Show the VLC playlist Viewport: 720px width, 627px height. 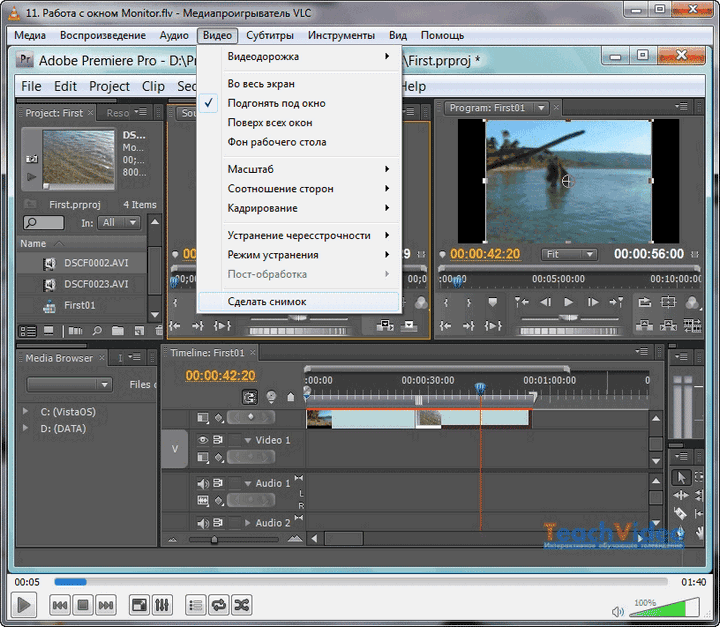tap(196, 605)
